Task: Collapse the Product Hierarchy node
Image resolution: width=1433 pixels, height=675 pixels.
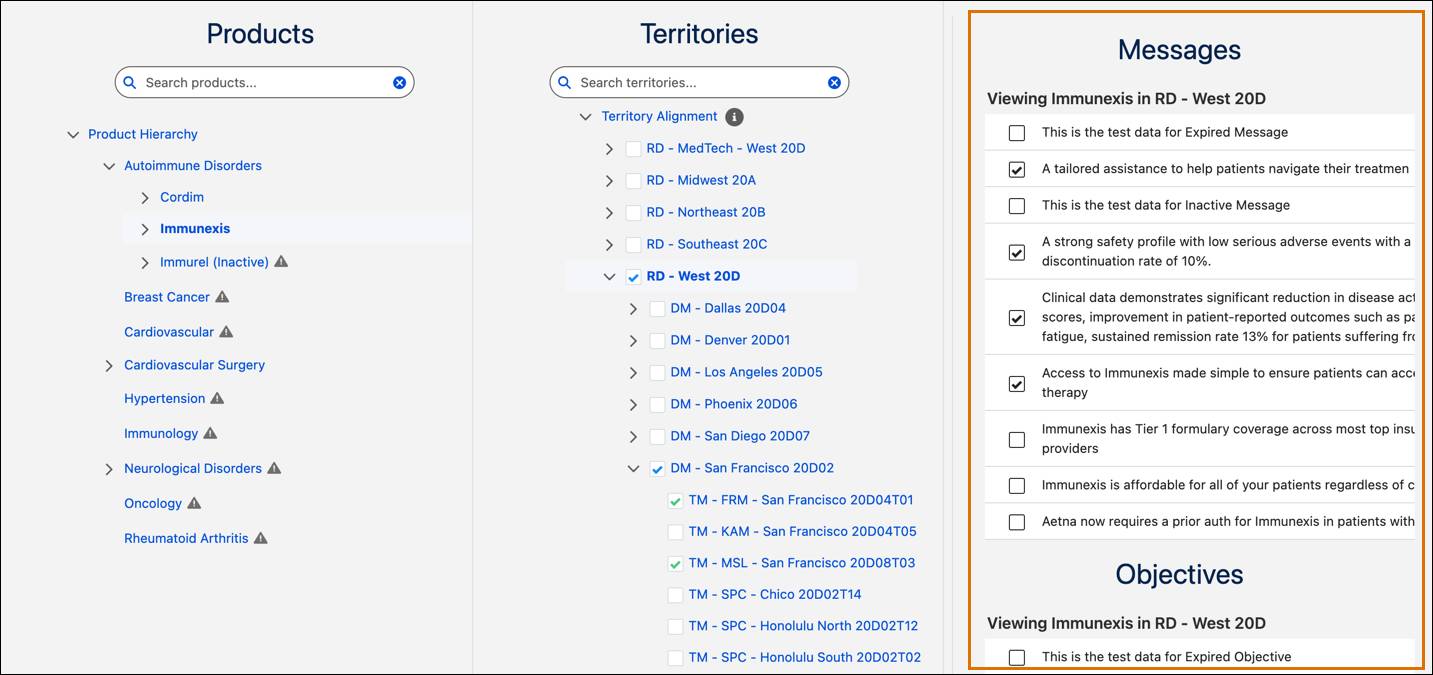Action: (73, 135)
